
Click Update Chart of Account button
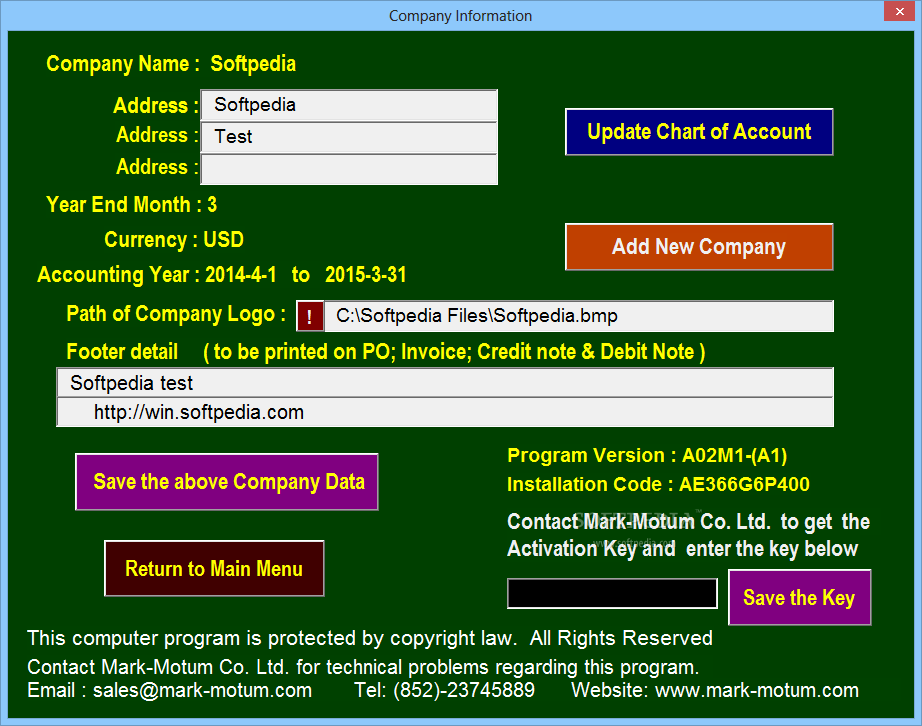coord(699,132)
